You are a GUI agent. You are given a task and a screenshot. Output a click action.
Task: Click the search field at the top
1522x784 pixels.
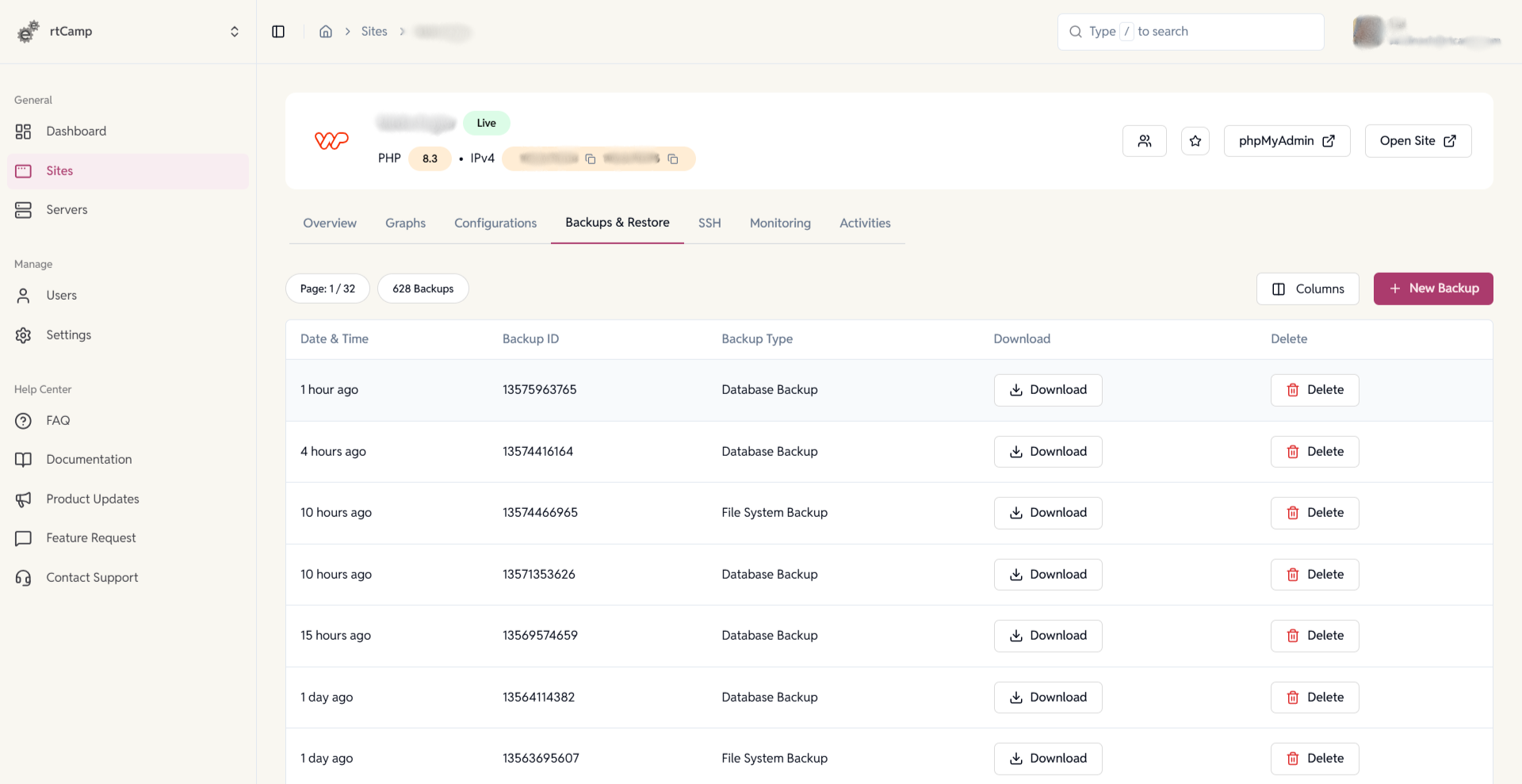click(x=1189, y=31)
